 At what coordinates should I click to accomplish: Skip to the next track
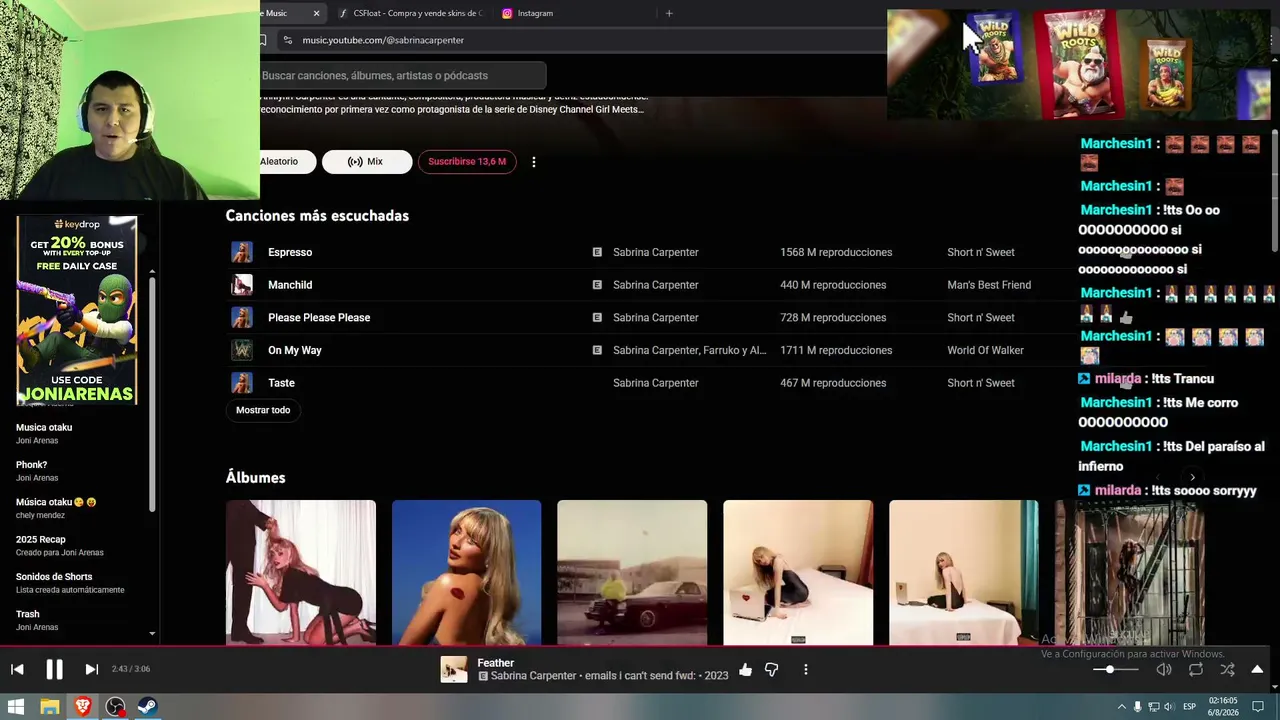click(x=91, y=669)
